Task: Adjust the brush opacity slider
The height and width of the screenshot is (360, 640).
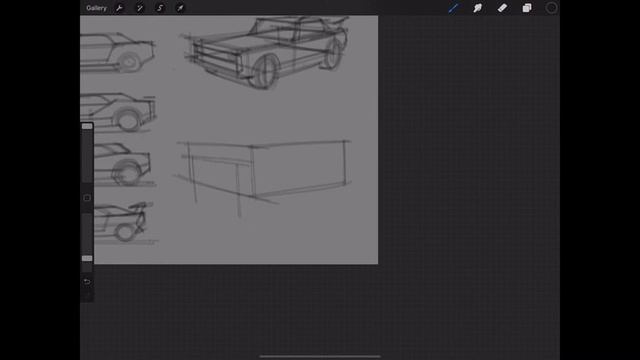Action: point(87,258)
